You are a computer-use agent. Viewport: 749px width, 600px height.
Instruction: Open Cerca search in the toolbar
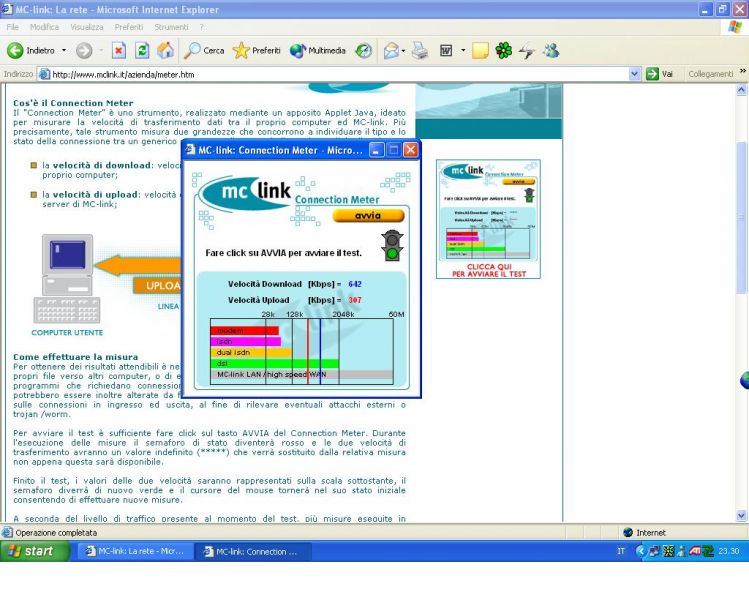click(204, 50)
